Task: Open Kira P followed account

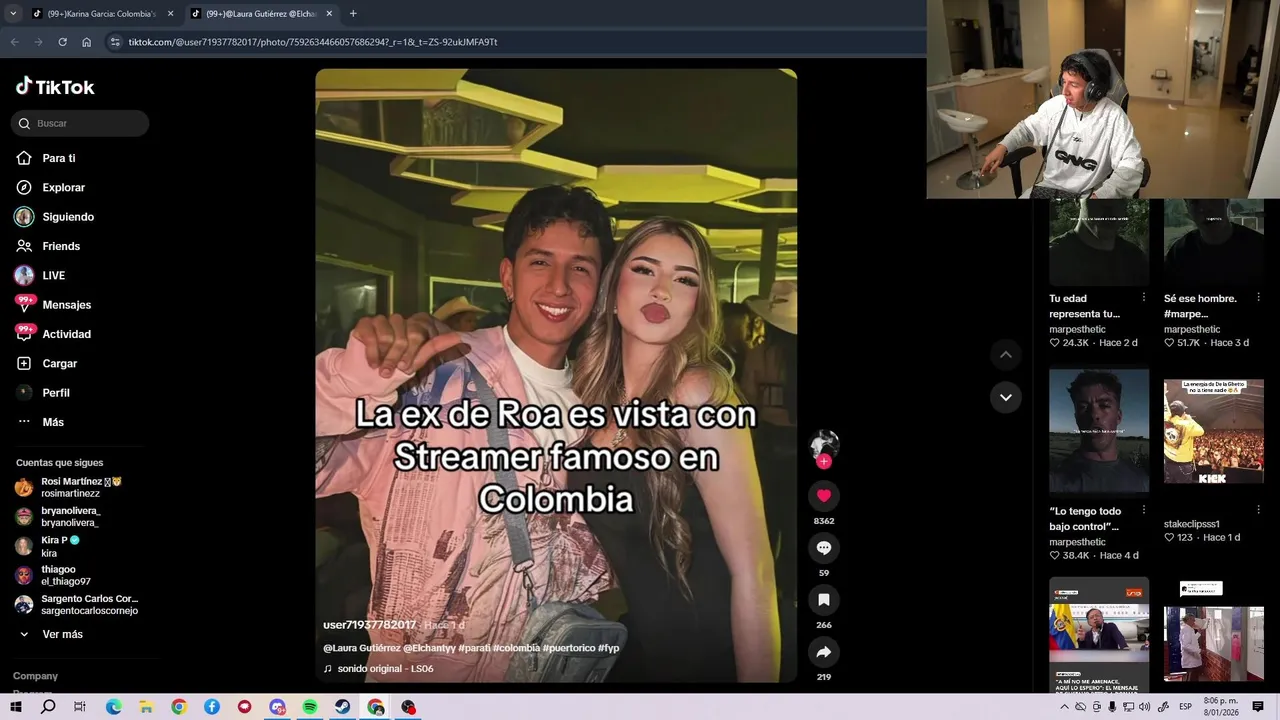Action: (x=47, y=546)
